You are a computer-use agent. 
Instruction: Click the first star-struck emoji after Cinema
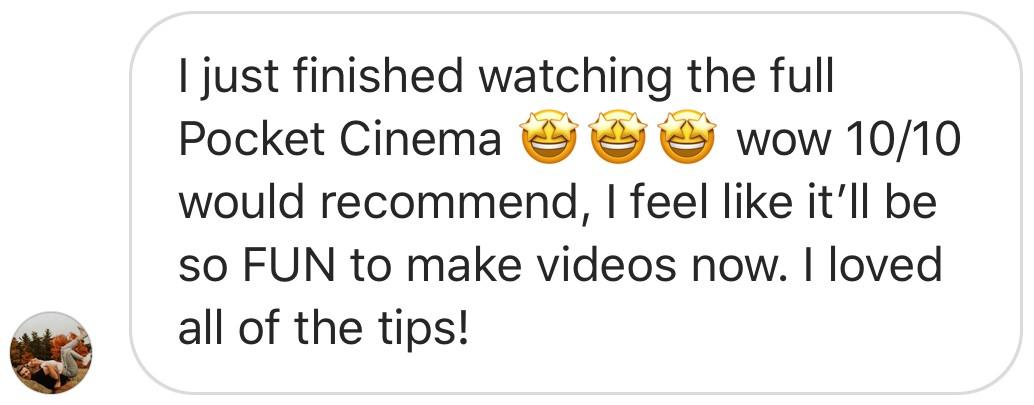tap(549, 137)
